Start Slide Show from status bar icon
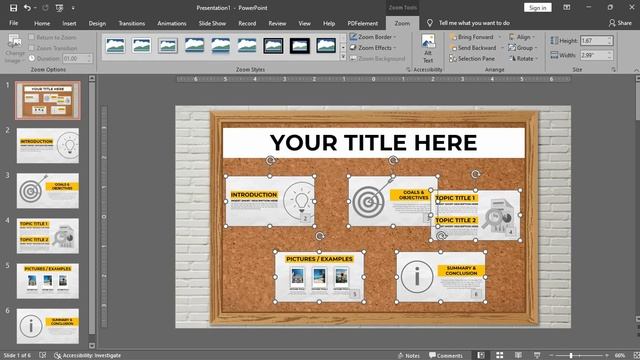Image resolution: width=640 pixels, height=360 pixels. click(537, 356)
